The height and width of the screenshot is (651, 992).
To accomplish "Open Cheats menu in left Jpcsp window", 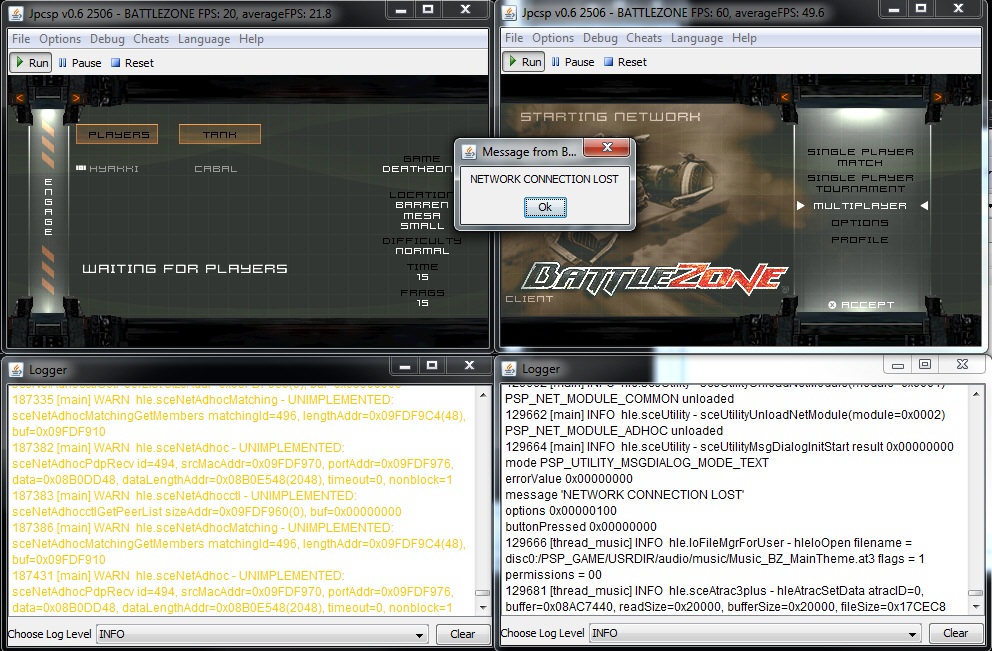I will (x=151, y=39).
